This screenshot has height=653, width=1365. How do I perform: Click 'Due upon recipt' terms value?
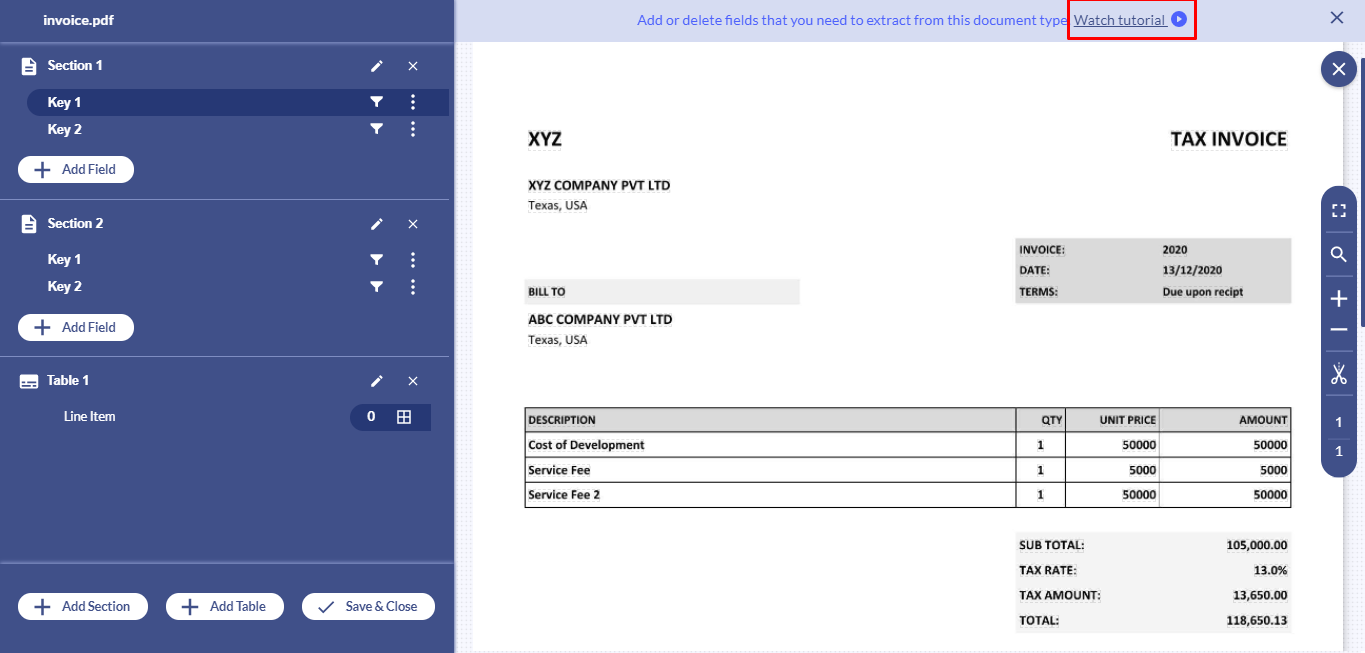(1202, 292)
